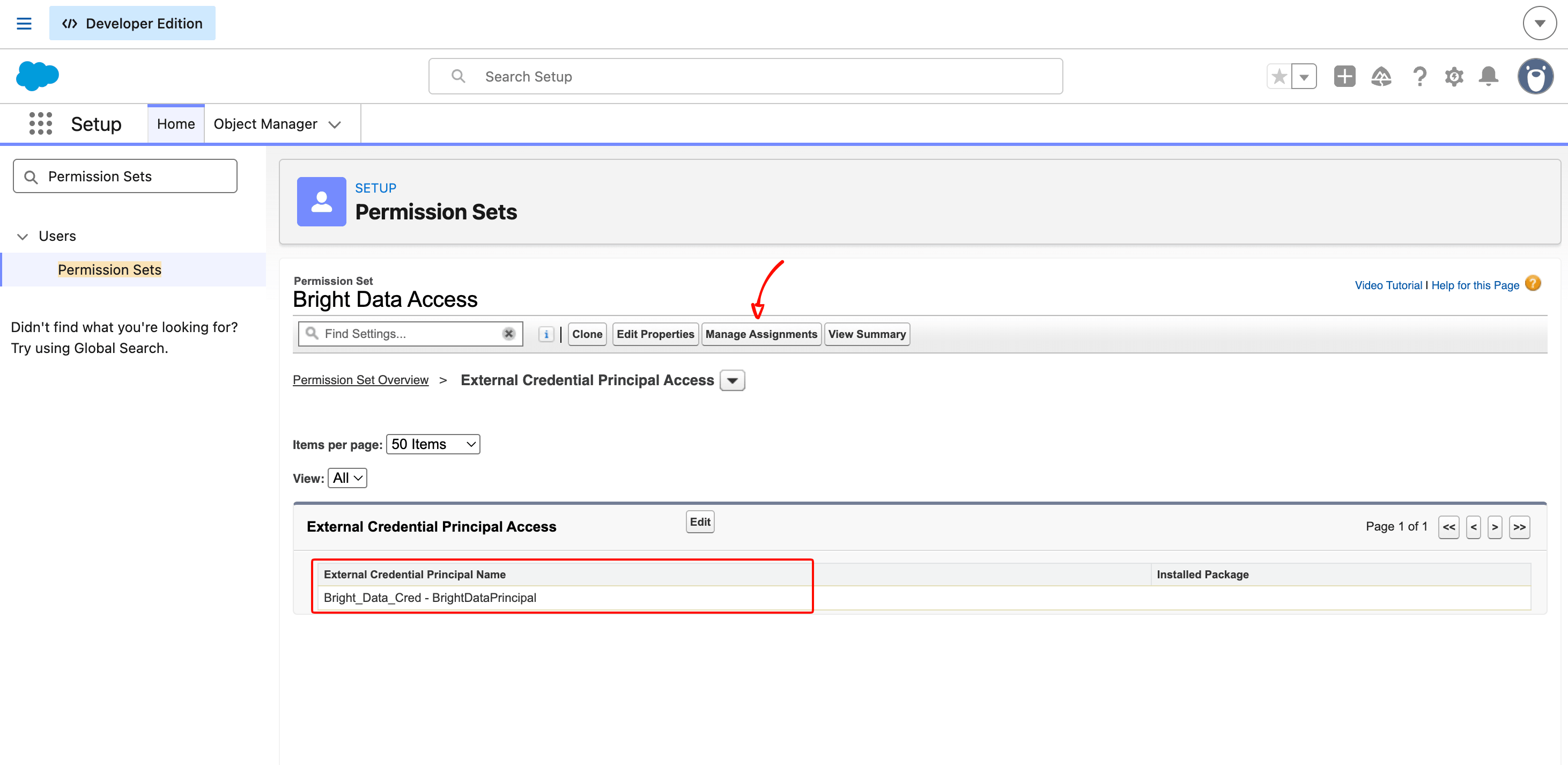Click Edit in External Credential Principal Access

point(700,522)
